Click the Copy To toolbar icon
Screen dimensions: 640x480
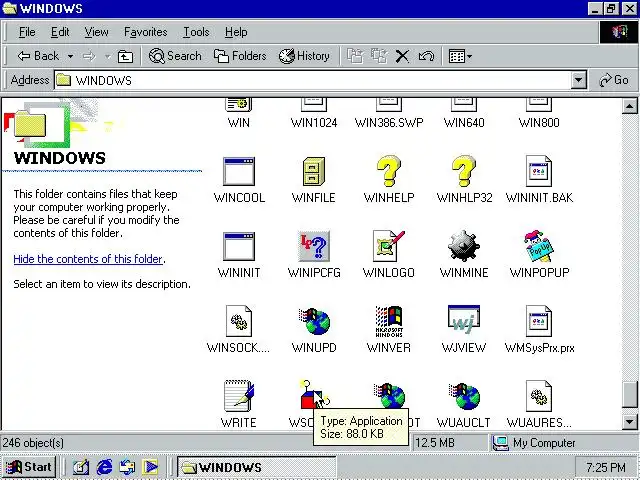379,56
